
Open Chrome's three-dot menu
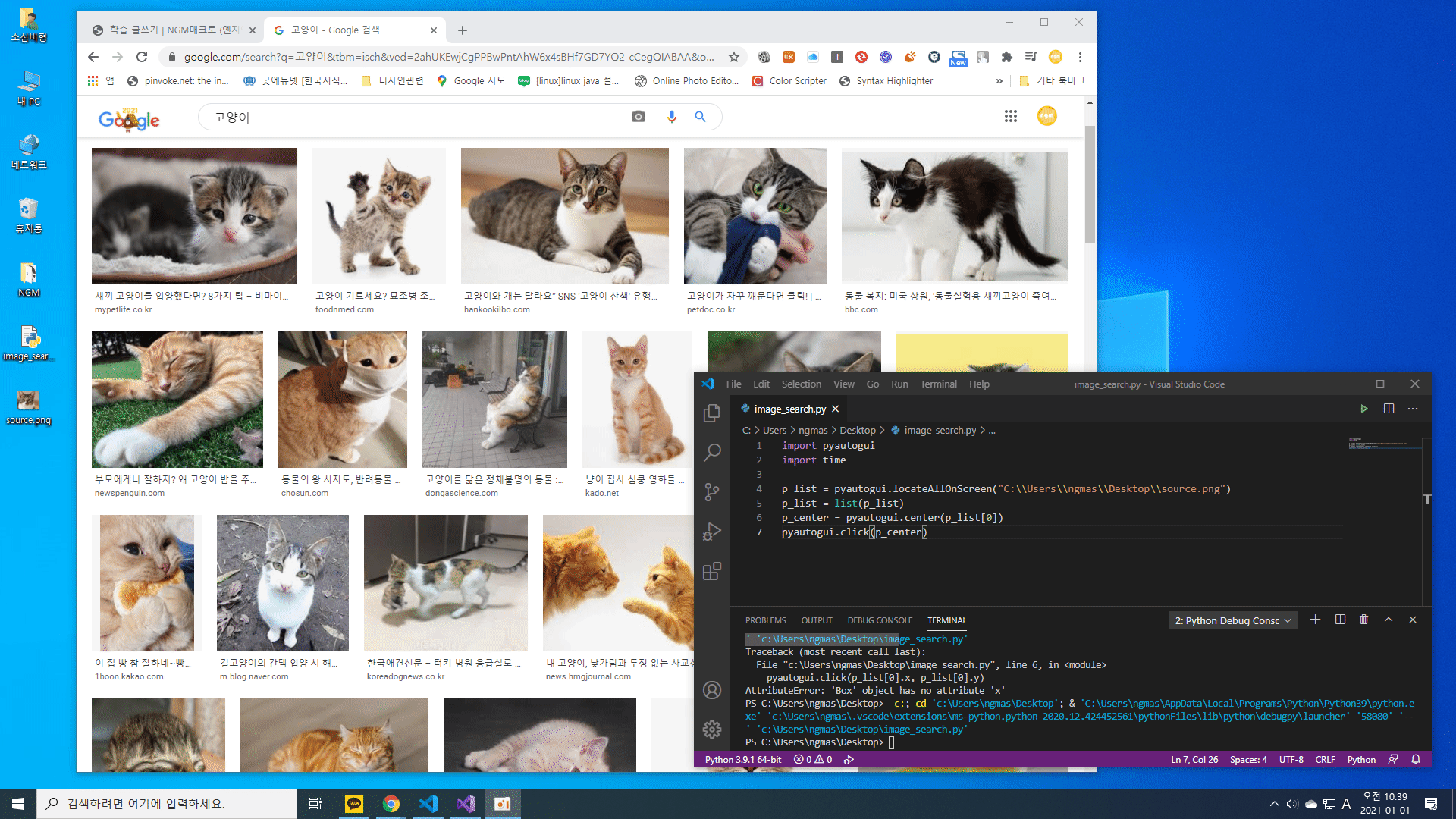click(x=1080, y=57)
